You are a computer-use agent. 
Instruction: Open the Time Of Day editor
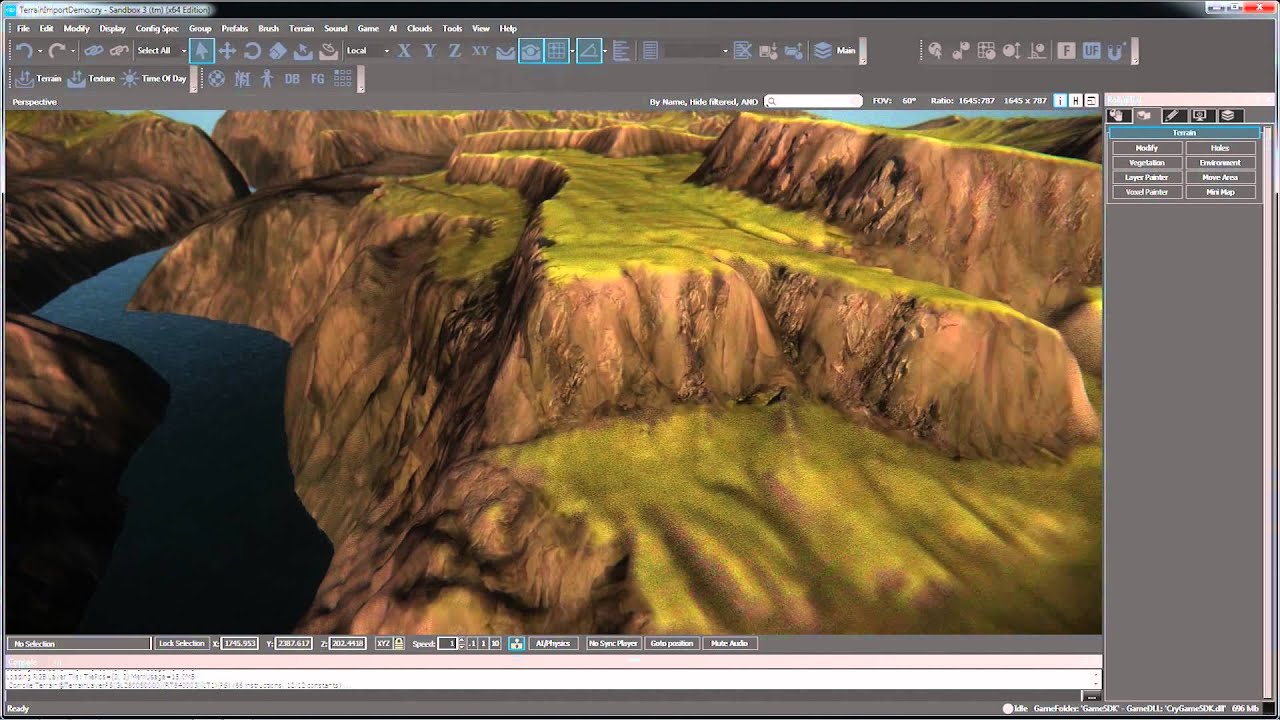point(154,78)
